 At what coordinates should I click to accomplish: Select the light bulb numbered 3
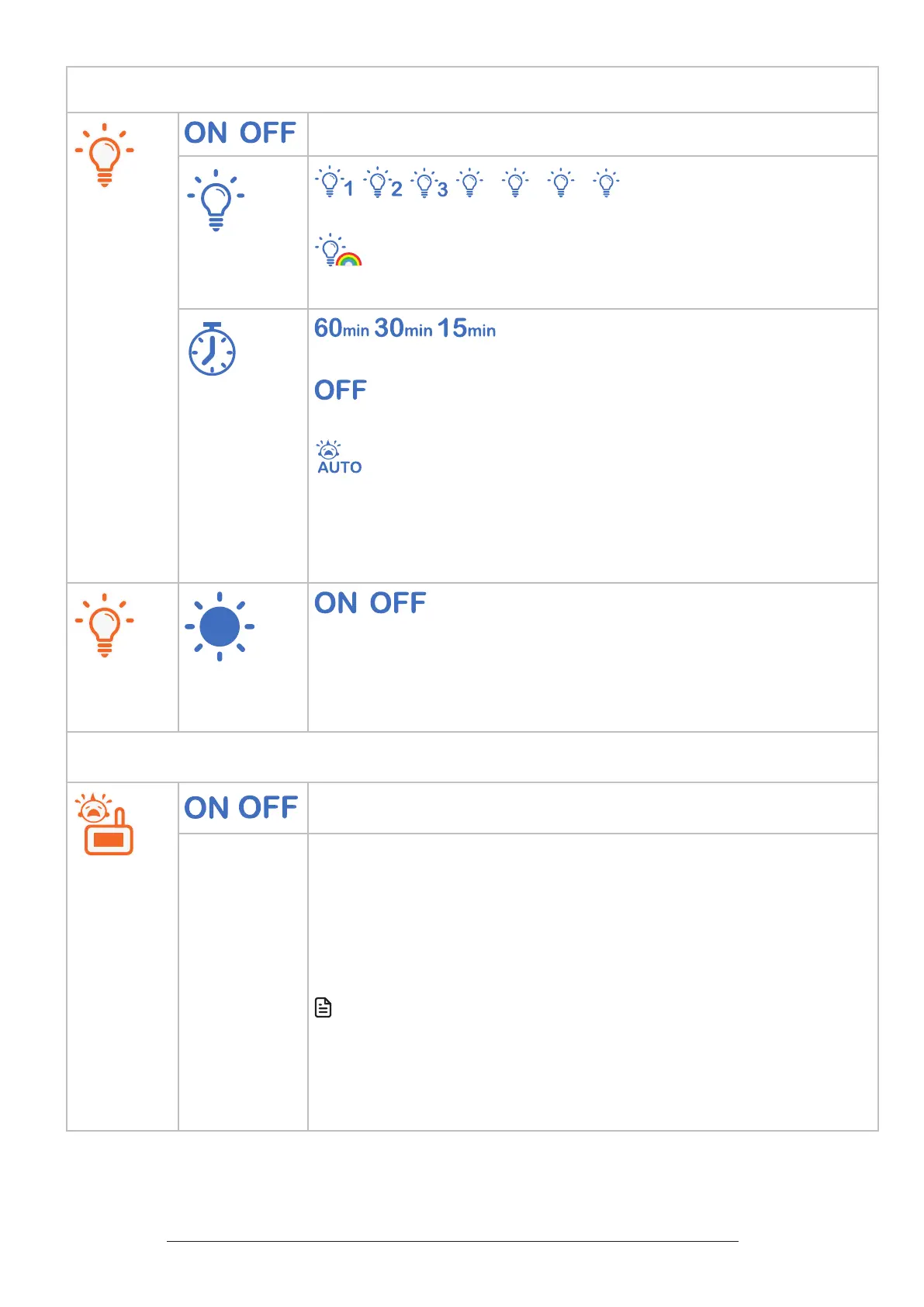point(429,183)
